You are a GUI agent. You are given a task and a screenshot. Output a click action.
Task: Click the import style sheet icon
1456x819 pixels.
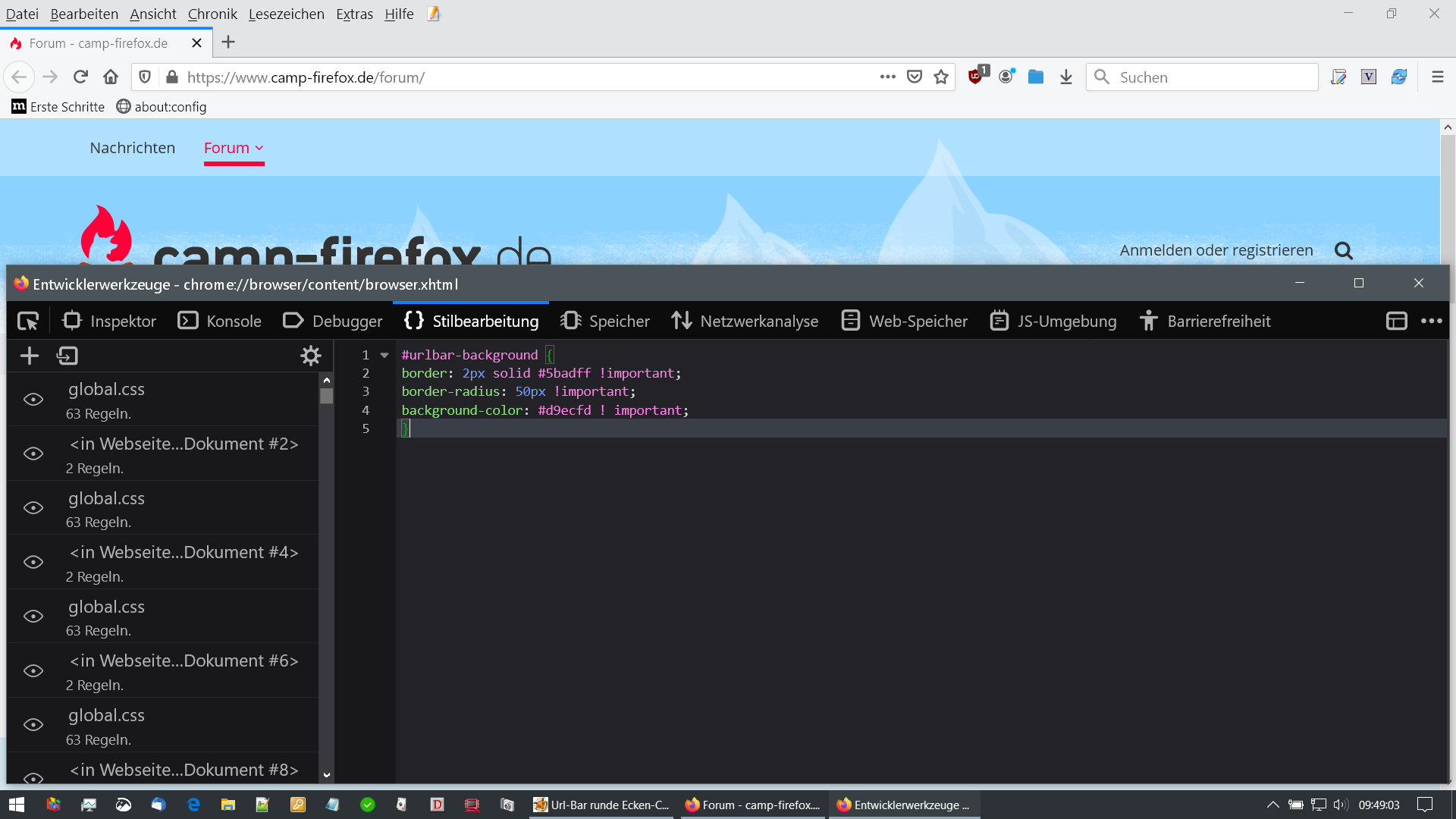coord(67,356)
